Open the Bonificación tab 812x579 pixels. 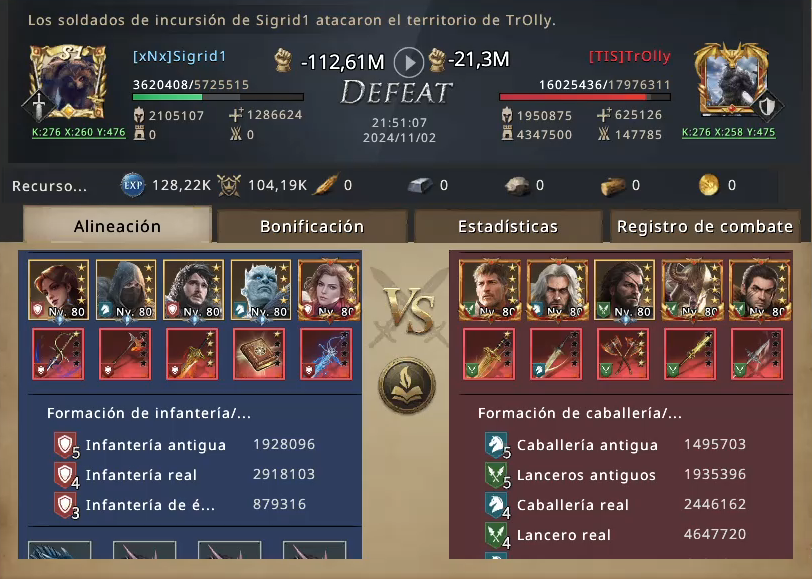click(312, 226)
